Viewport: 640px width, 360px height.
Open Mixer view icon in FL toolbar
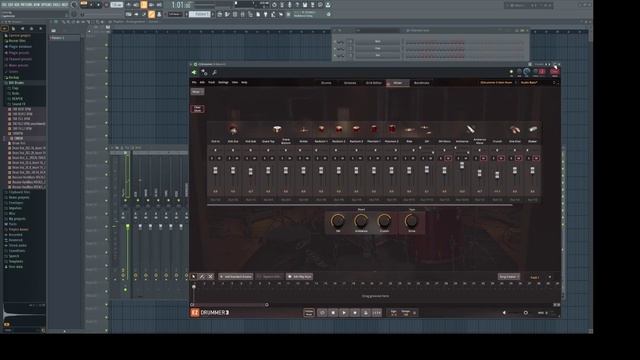[x=243, y=14]
